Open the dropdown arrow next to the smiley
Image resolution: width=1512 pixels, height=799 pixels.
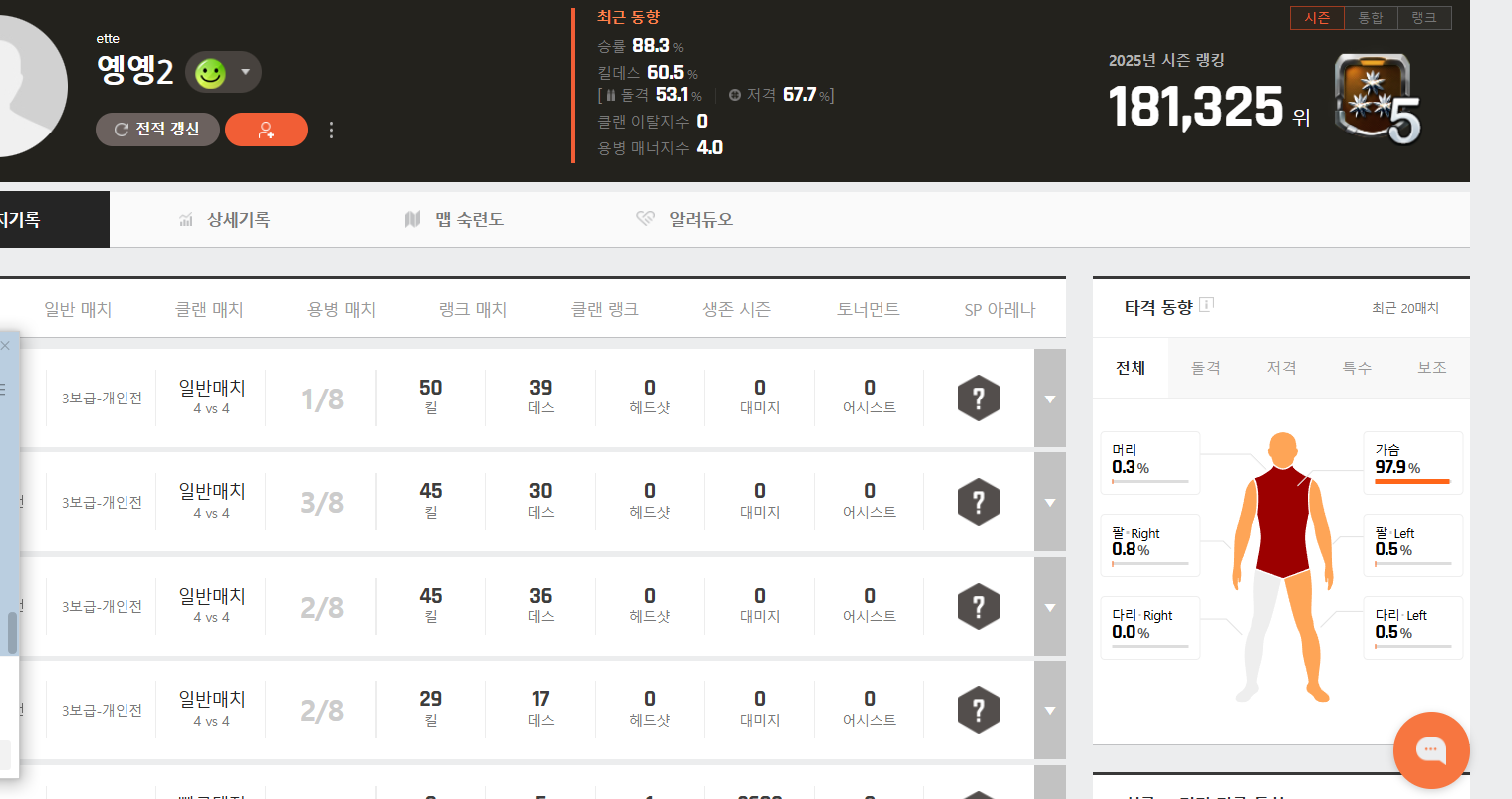pyautogui.click(x=245, y=72)
